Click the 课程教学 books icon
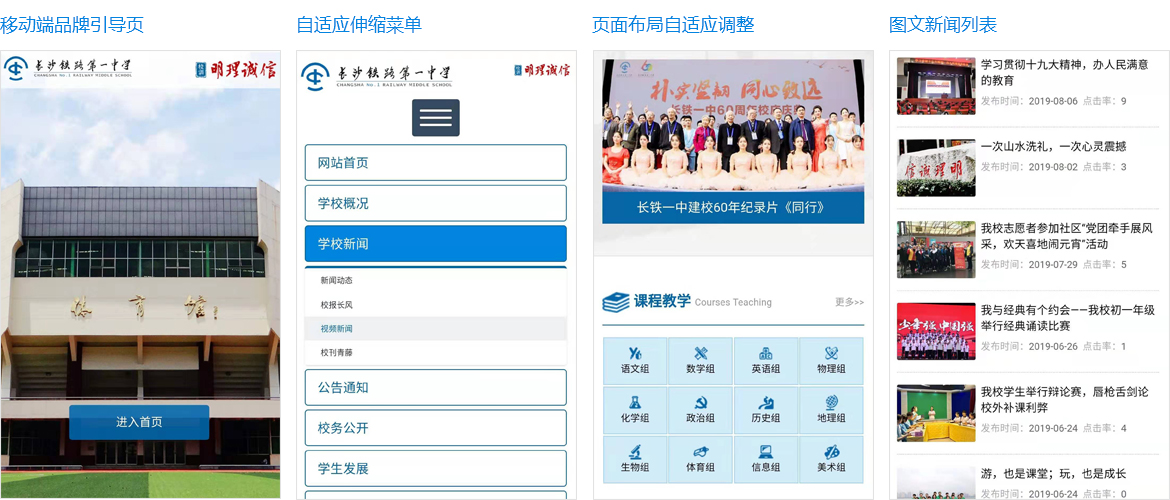 tap(616, 302)
